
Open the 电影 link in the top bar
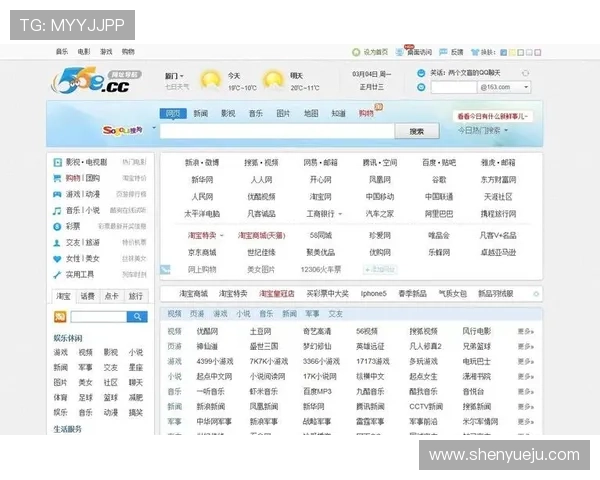84,52
